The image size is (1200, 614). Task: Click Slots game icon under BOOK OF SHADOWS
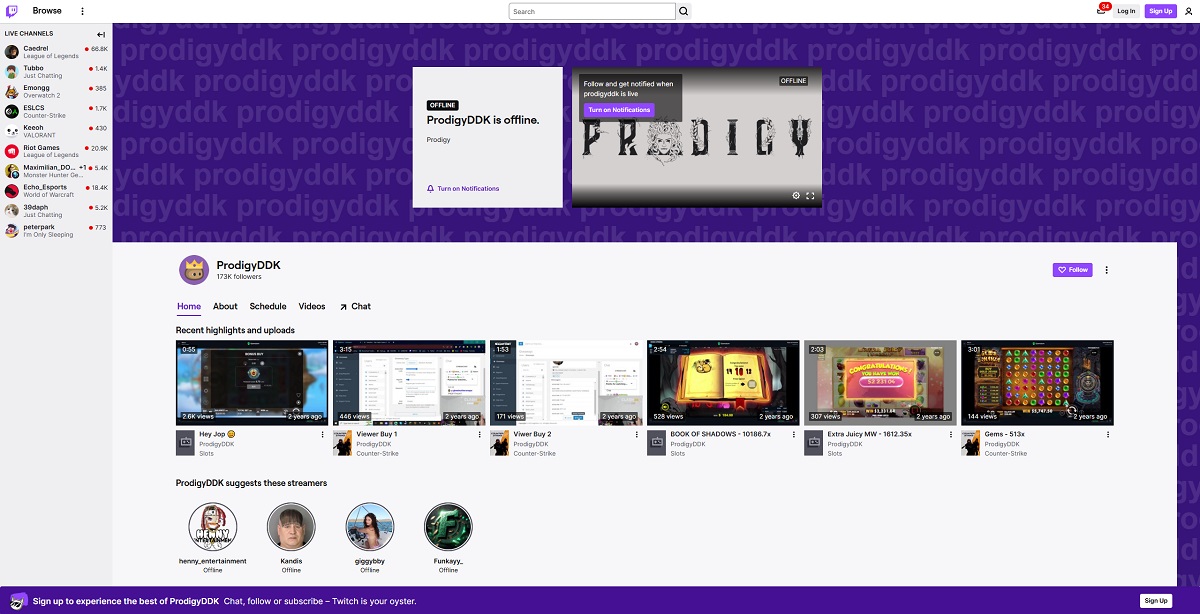click(656, 443)
